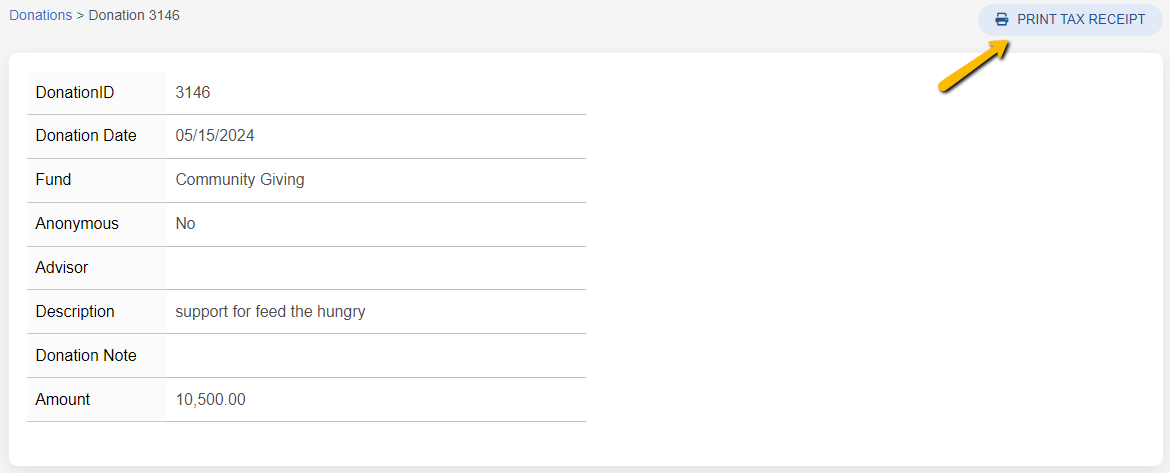Click the PRINT TAX RECEIPT button label
Image resolution: width=1170 pixels, height=473 pixels.
point(1081,20)
